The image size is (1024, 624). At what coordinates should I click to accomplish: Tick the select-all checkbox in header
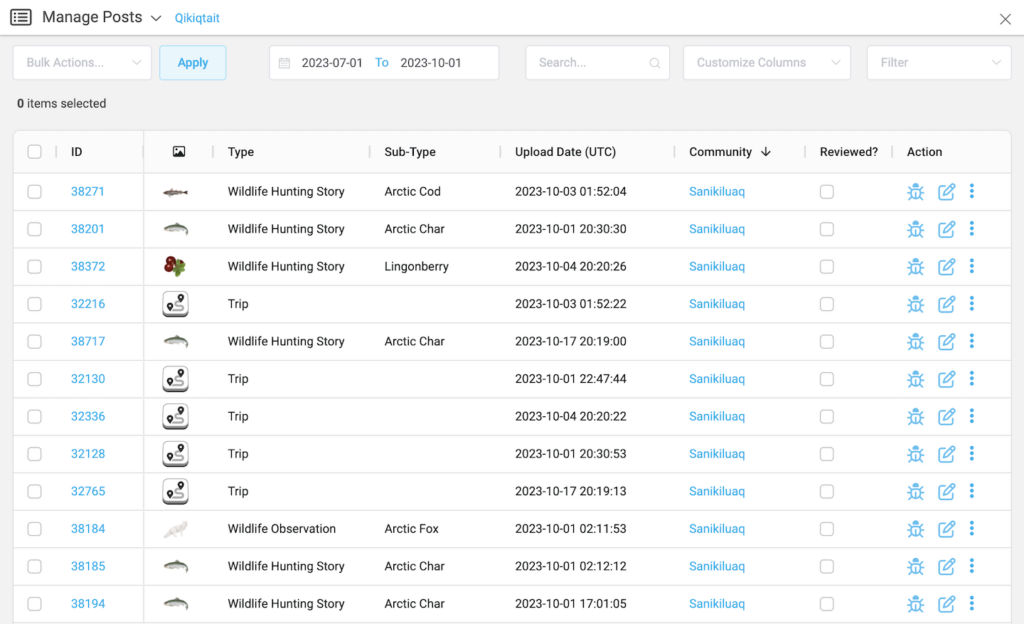[x=35, y=152]
